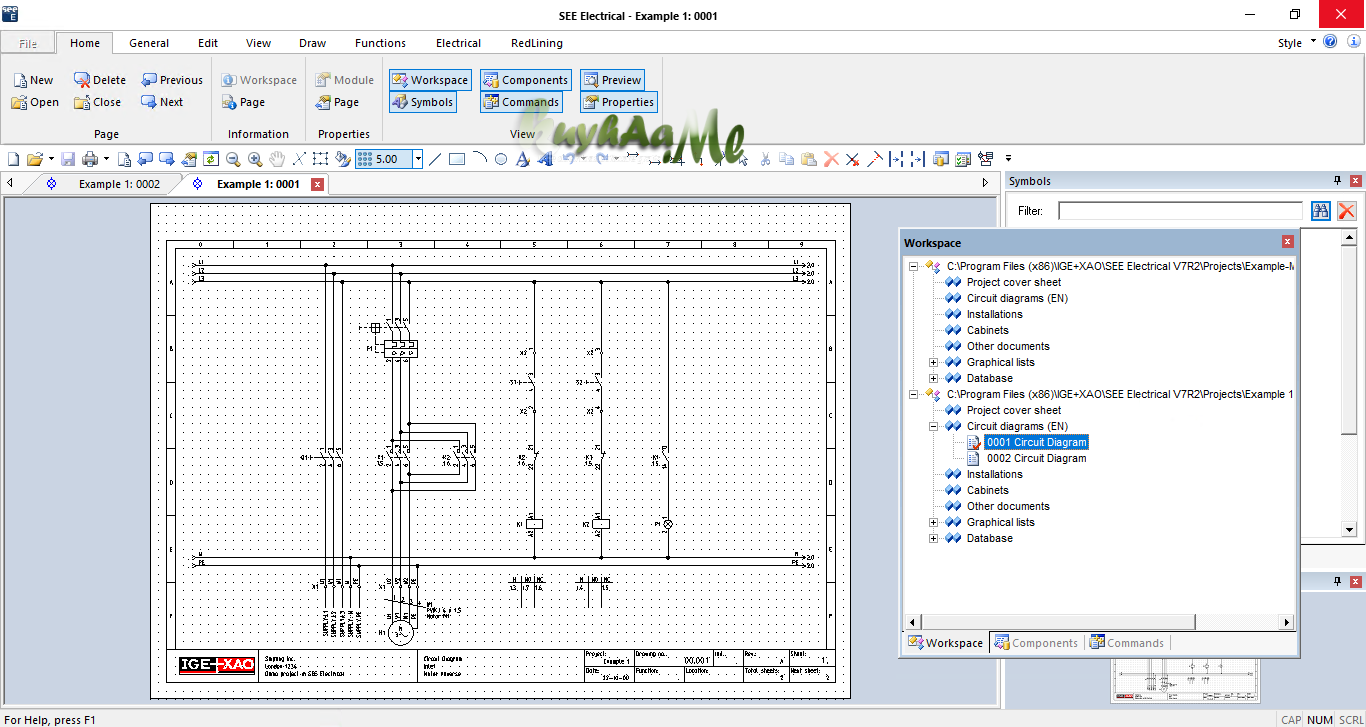Image resolution: width=1366 pixels, height=727 pixels.
Task: Close the Workspace floating panel
Action: click(1288, 242)
